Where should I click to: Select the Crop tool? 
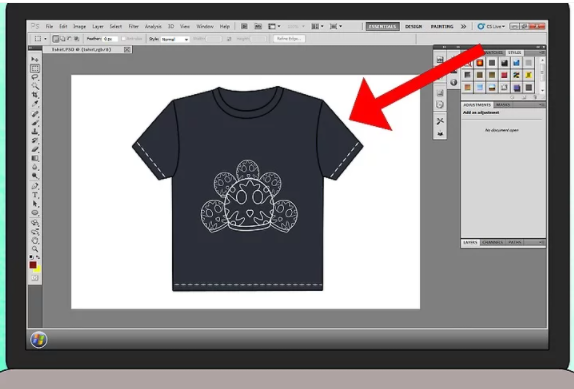[35, 95]
